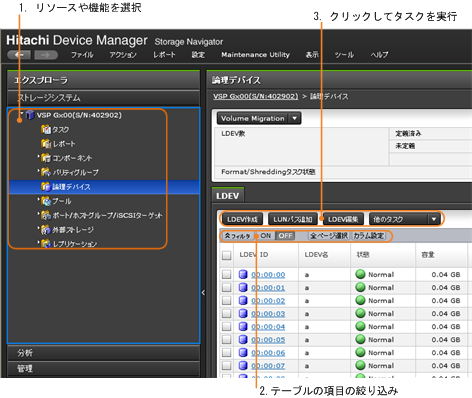This screenshot has height=398, width=472.
Task: Check the checkbox for LDEV 00:00:05
Action: coord(227,340)
